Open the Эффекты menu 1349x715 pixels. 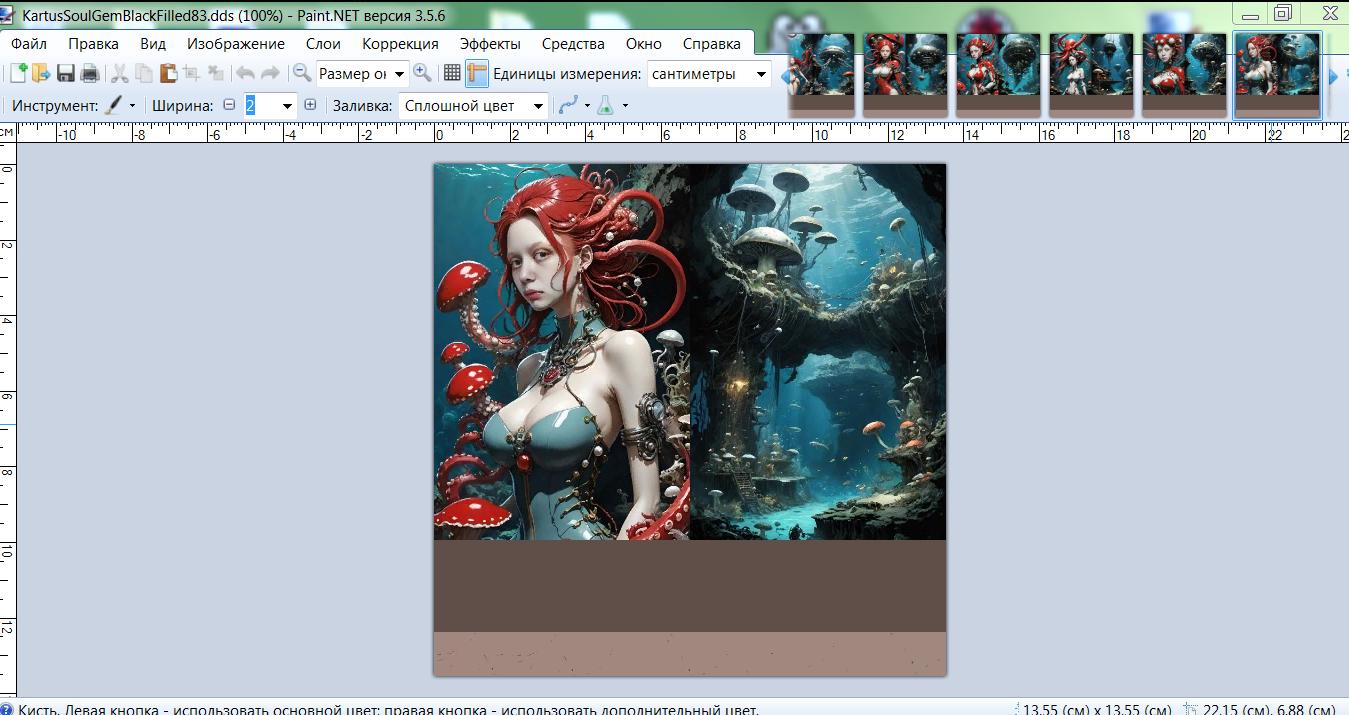click(490, 43)
